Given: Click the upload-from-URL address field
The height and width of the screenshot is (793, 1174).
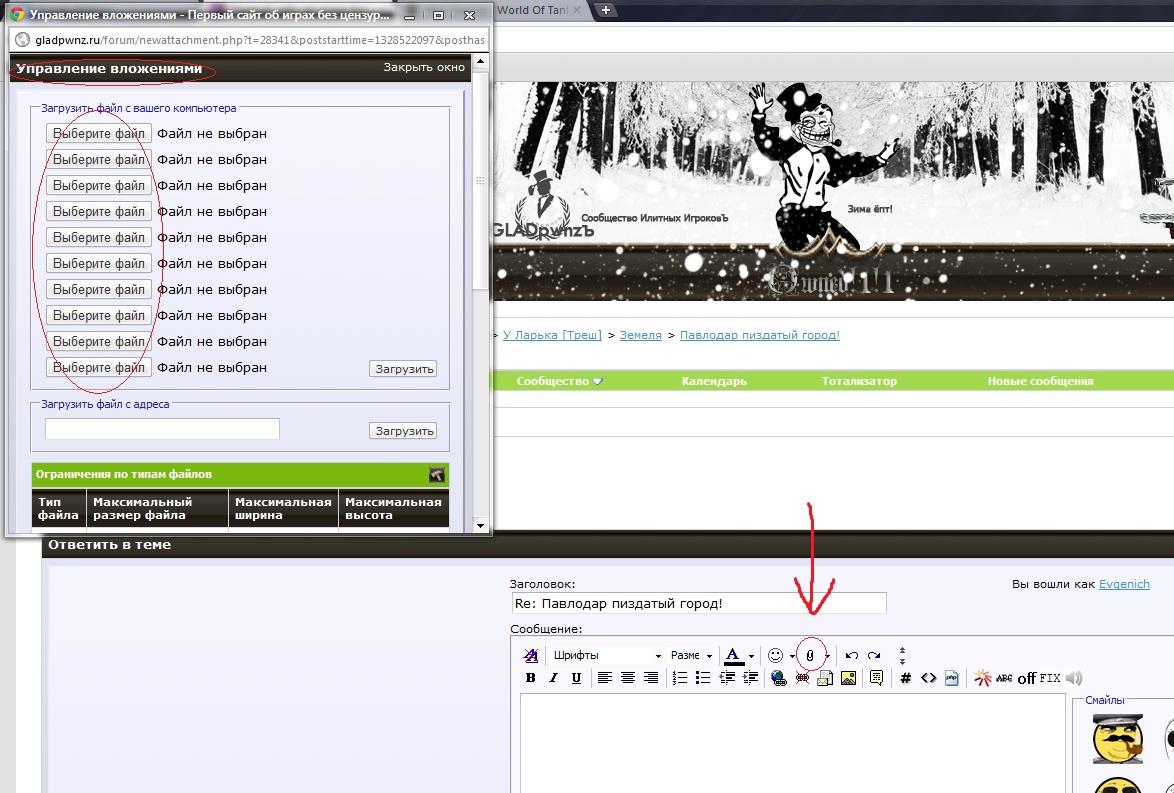Looking at the screenshot, I should [x=162, y=429].
